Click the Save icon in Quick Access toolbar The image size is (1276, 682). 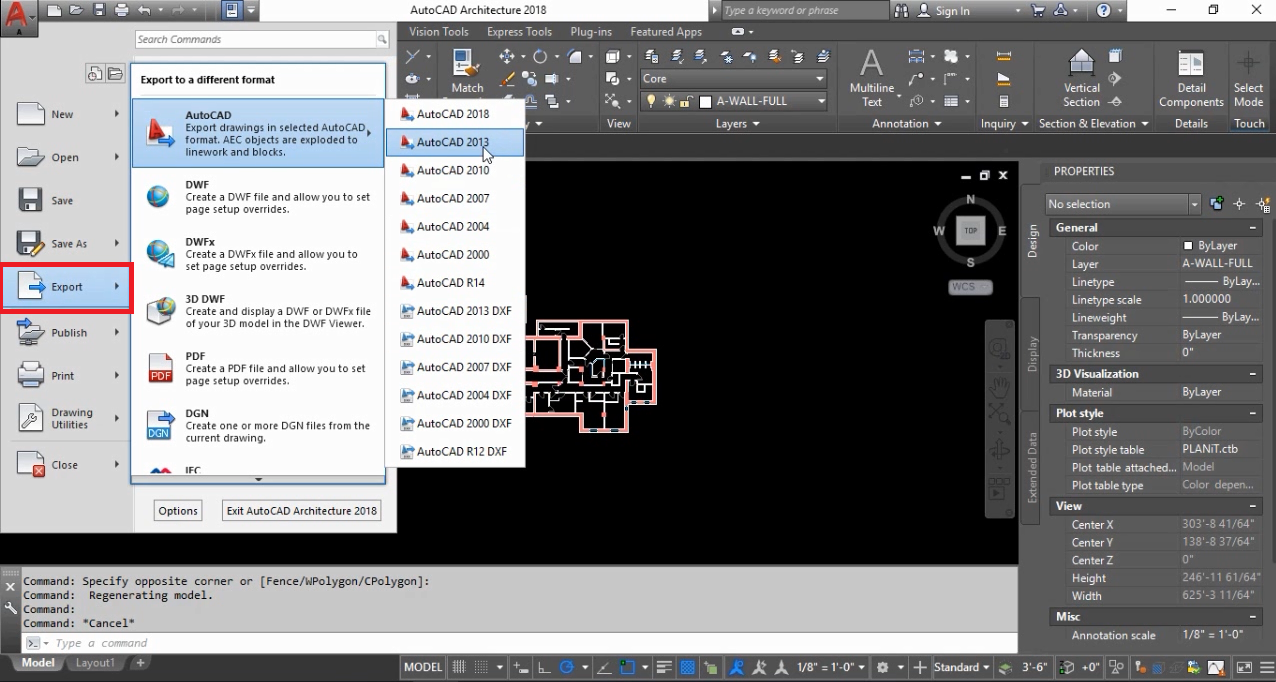point(98,11)
